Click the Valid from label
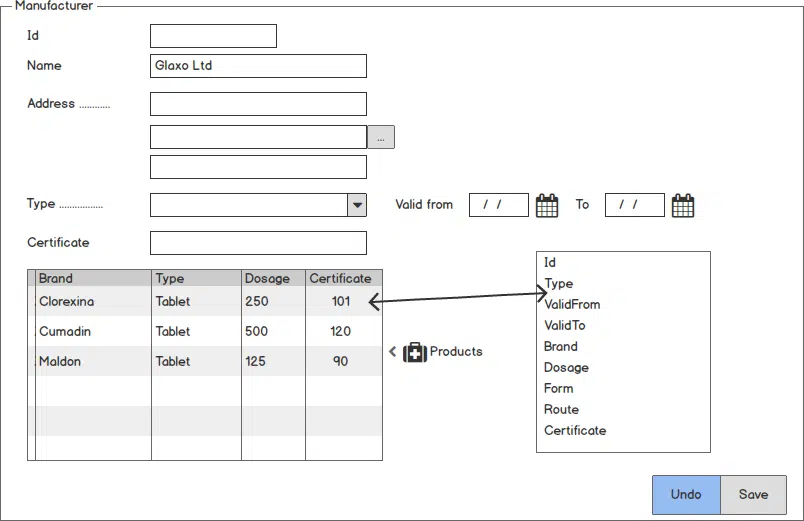 424,205
